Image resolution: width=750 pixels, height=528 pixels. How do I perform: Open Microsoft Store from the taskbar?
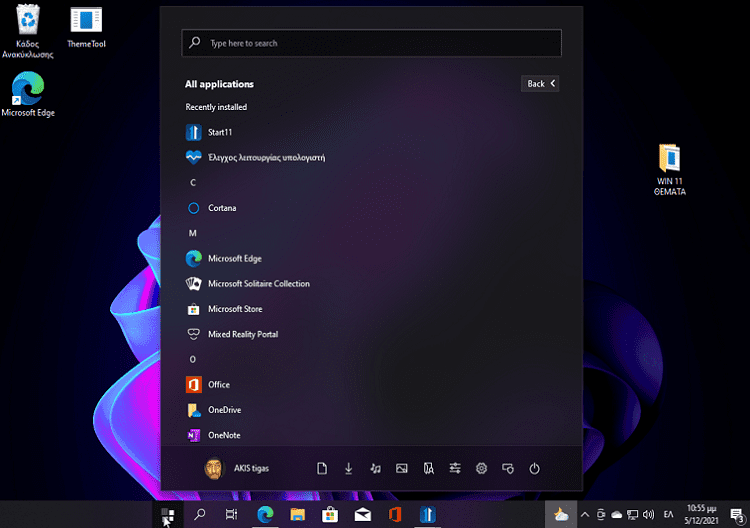330,515
